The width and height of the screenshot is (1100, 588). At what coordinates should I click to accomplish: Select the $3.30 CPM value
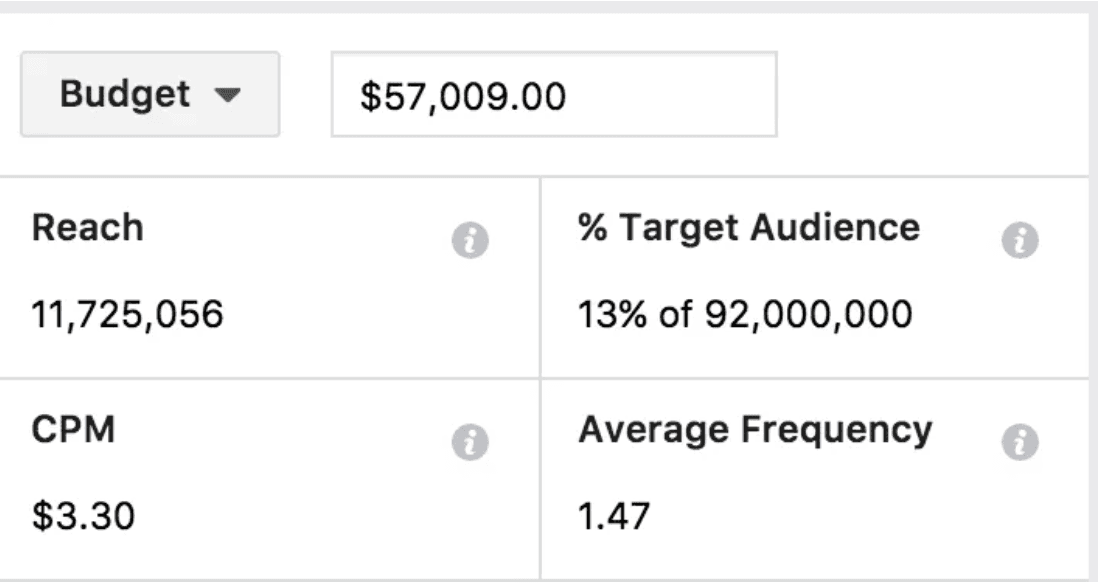(83, 516)
